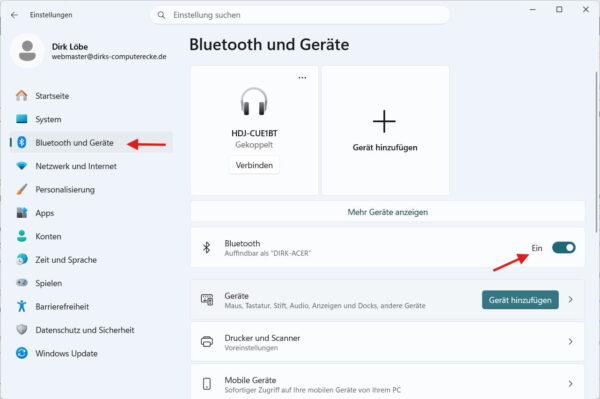This screenshot has width=600, height=399.
Task: Click the Voreinstellungen subtitle text
Action: 251,348
